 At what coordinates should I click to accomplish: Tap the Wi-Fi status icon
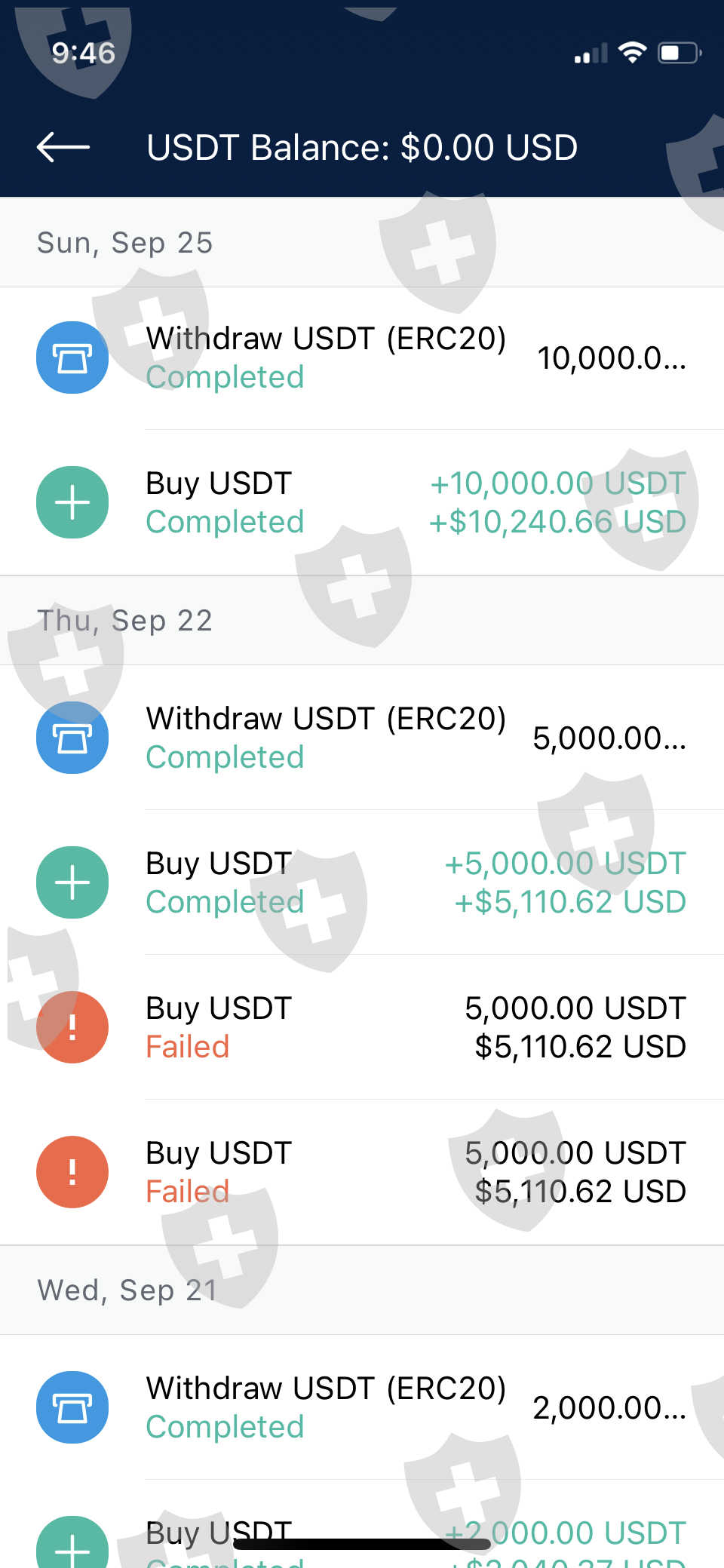632,53
